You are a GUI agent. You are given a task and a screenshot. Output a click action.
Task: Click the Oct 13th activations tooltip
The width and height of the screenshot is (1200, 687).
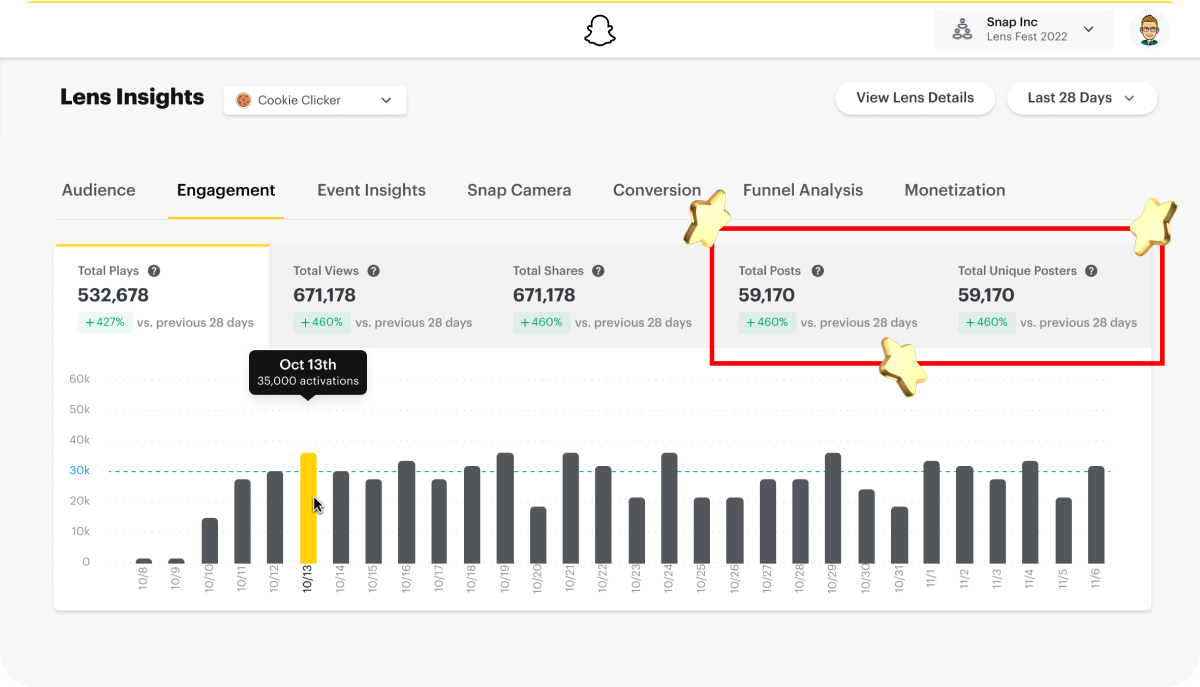(x=308, y=372)
